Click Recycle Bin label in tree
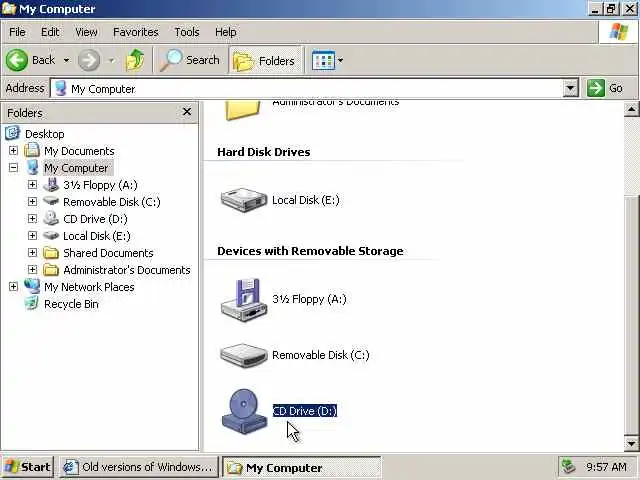The image size is (640, 480). pyautogui.click(x=71, y=304)
